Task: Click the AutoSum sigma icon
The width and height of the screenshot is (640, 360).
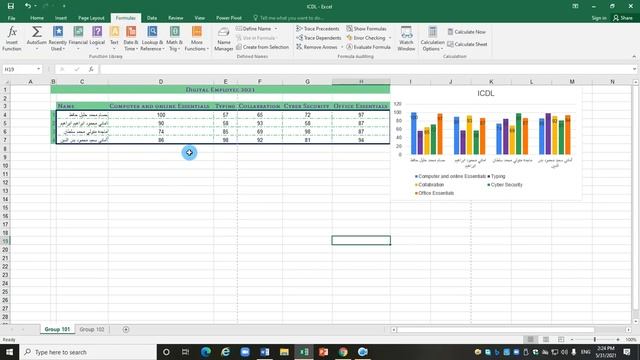Action: 37,32
